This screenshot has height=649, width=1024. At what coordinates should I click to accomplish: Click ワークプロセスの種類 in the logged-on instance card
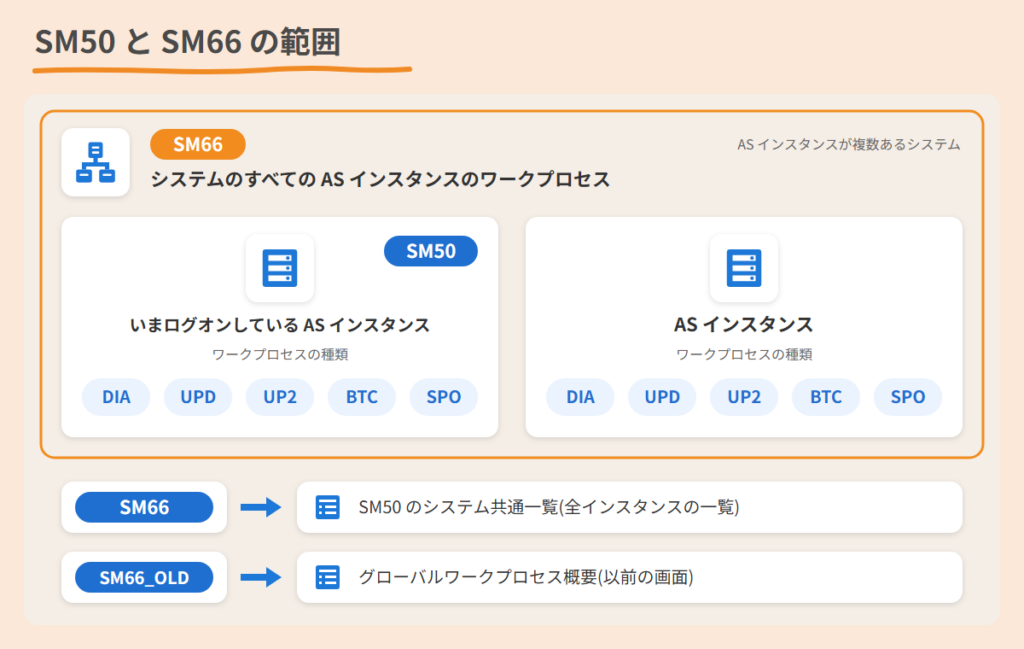[x=280, y=355]
